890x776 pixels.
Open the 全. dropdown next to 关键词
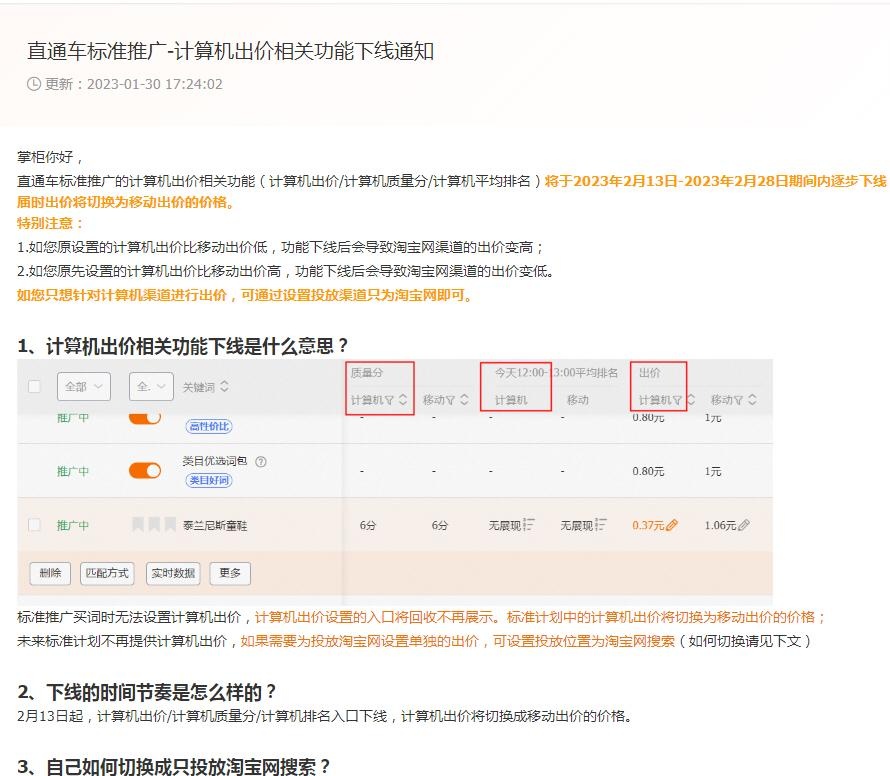(x=151, y=387)
